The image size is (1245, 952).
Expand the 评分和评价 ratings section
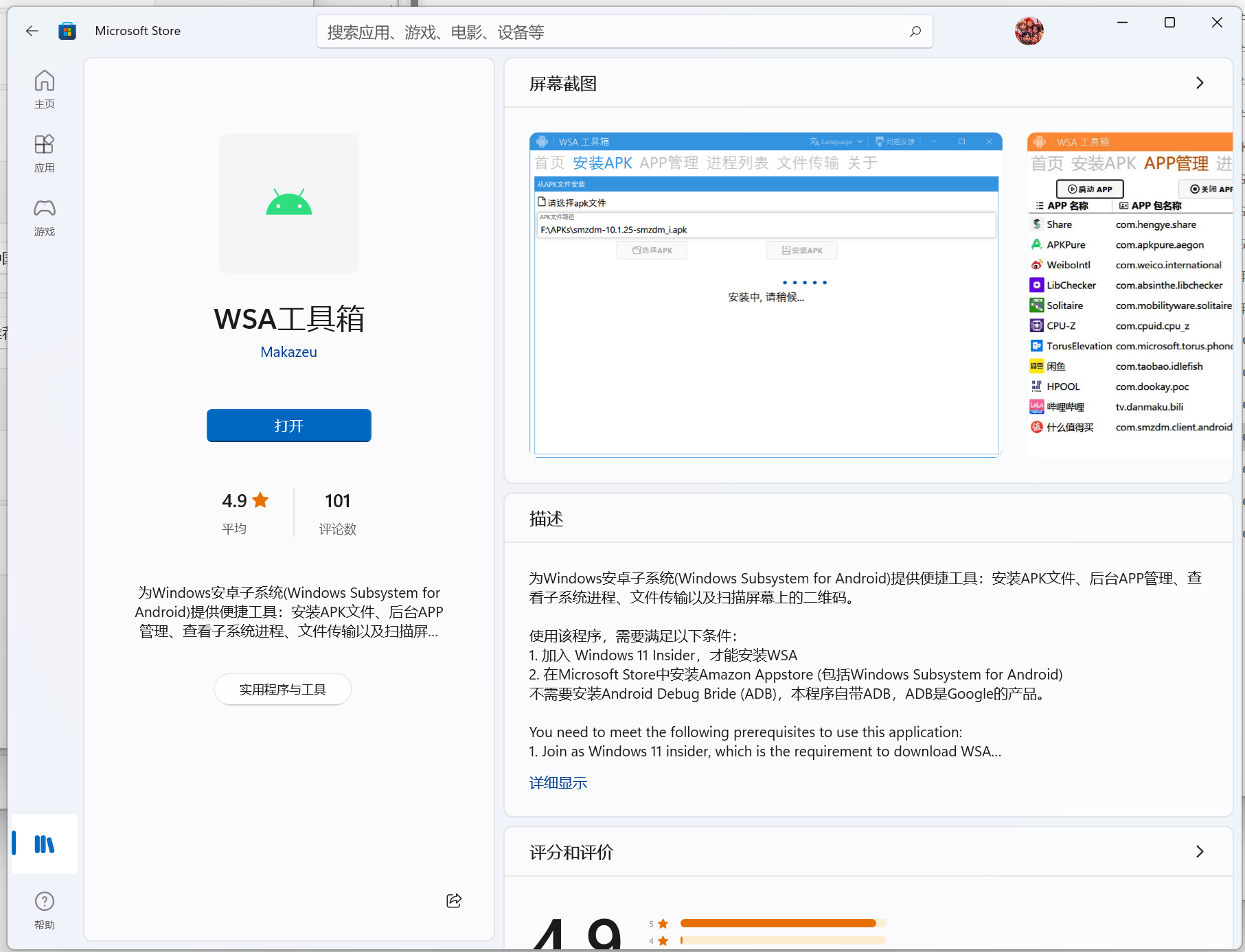point(1200,852)
